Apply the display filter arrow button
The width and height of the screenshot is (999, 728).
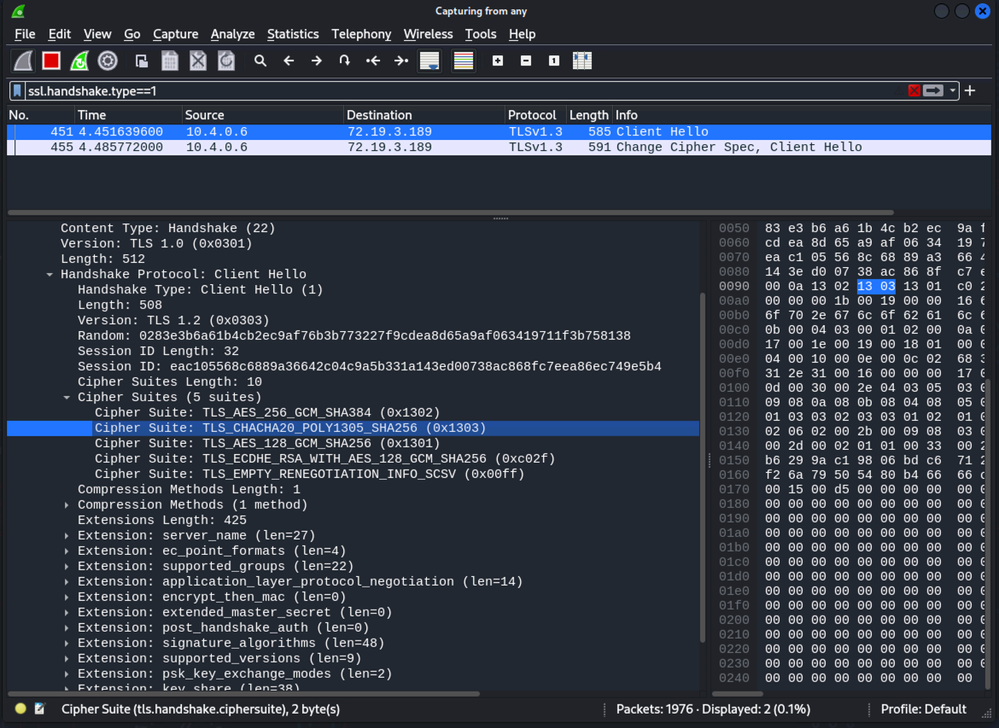tap(933, 91)
